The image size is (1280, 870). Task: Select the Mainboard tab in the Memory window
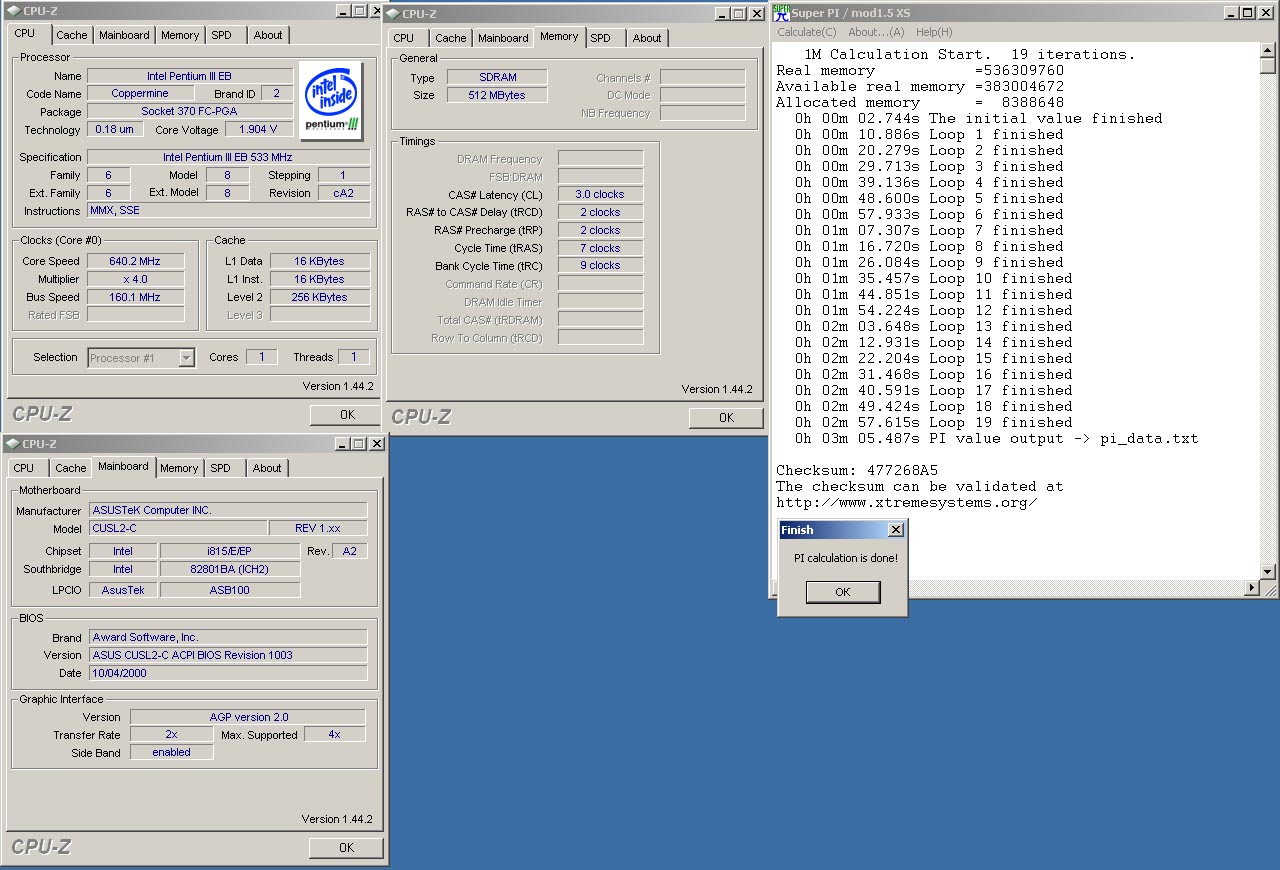tap(503, 38)
